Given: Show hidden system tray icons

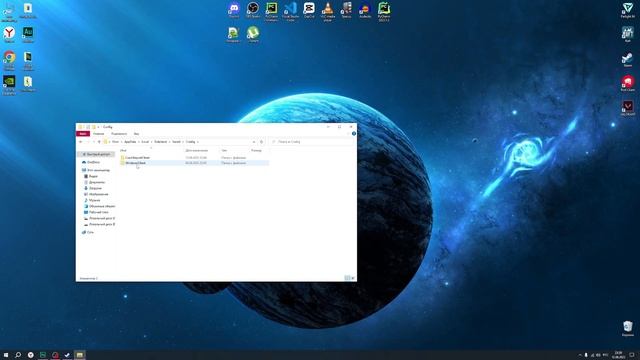Looking at the screenshot, I should pos(580,355).
